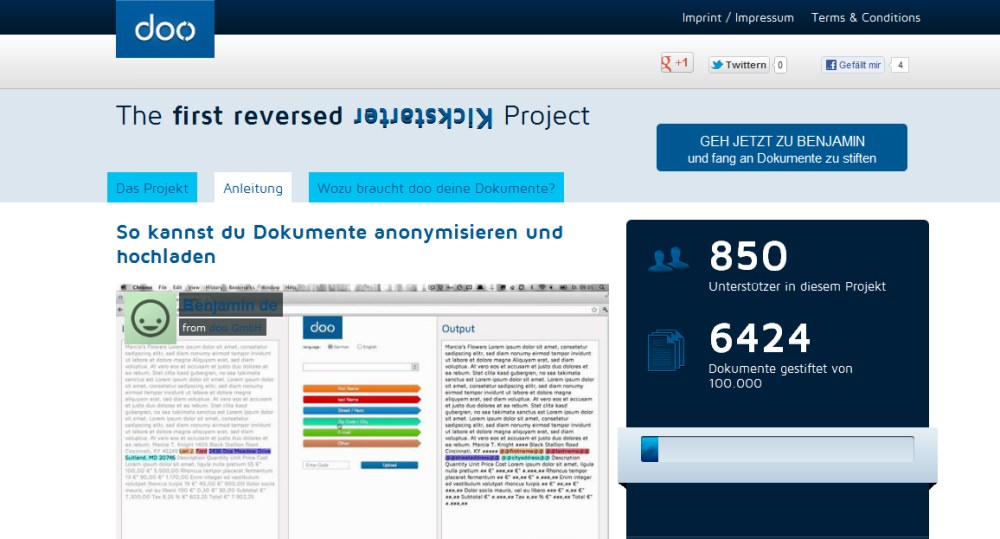Select the German language radio in video
The image size is (1000, 539).
pos(330,346)
